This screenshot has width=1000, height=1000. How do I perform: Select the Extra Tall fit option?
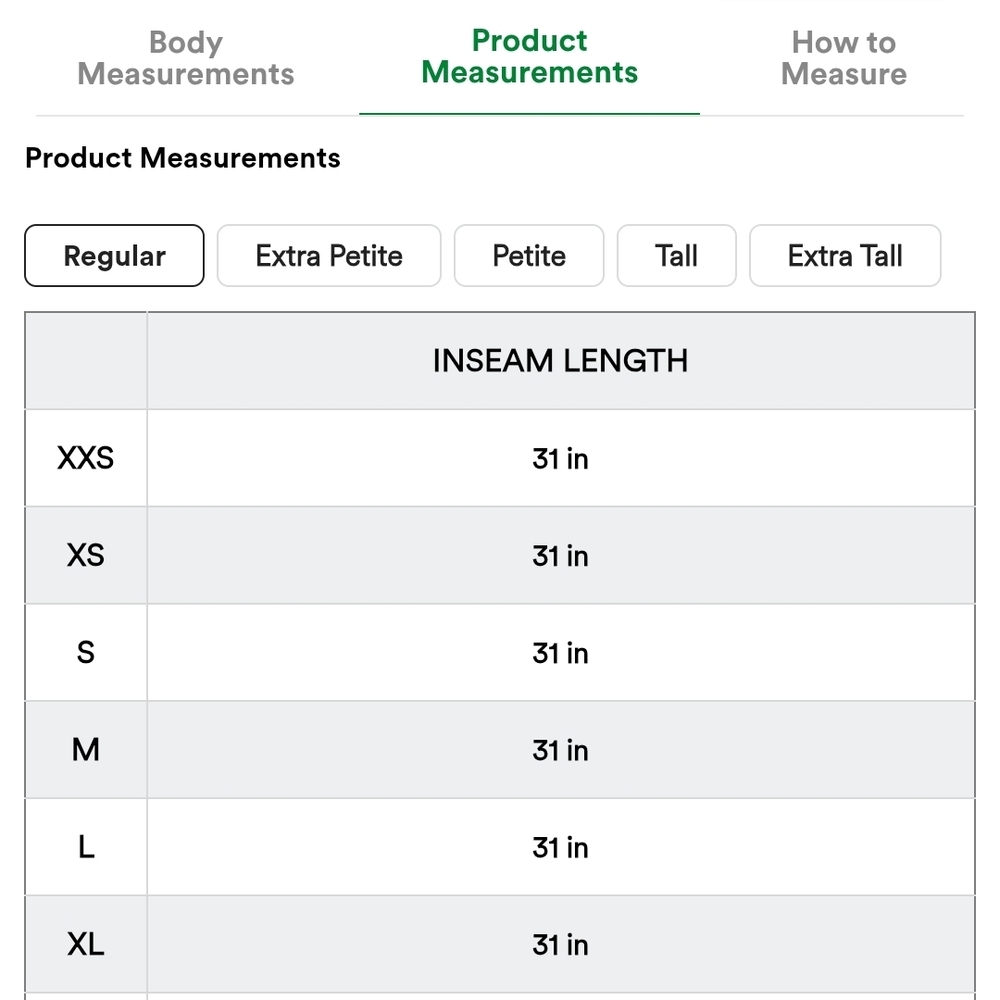pyautogui.click(x=845, y=256)
